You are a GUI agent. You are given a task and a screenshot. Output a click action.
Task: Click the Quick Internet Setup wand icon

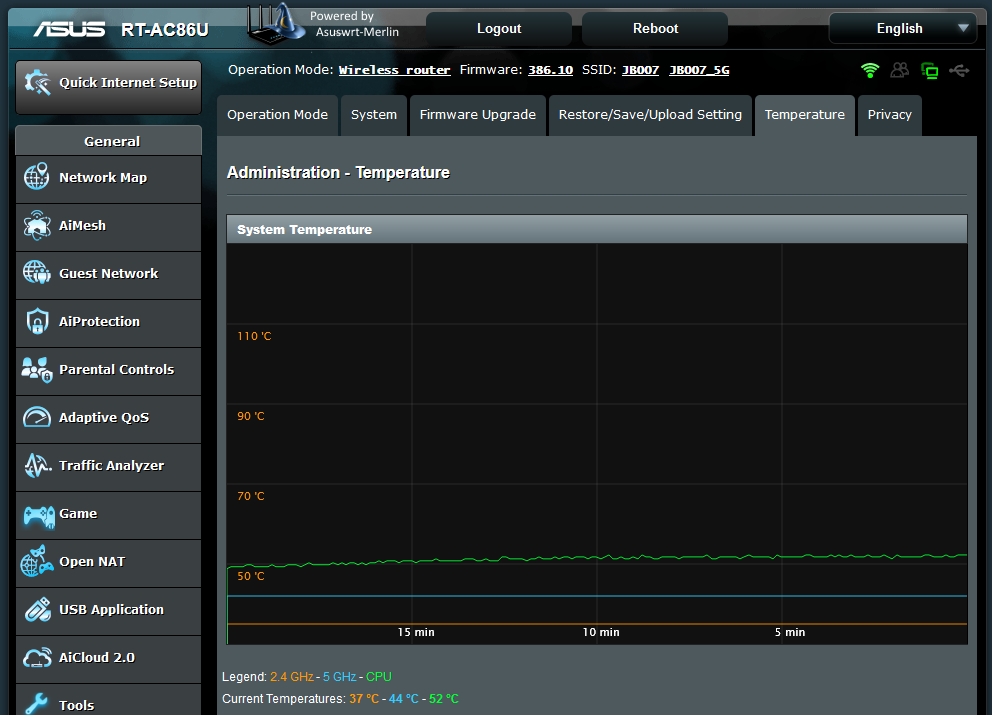[x=37, y=82]
